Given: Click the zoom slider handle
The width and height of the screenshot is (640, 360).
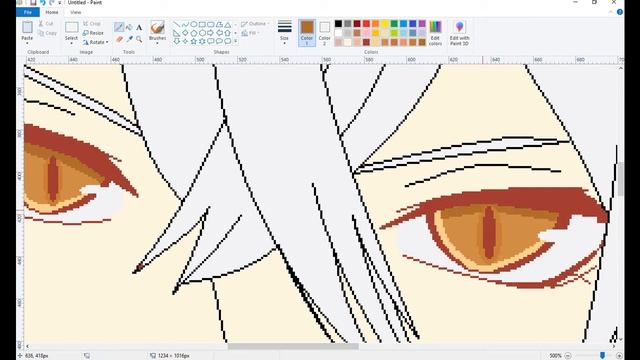Looking at the screenshot, I should tap(602, 356).
